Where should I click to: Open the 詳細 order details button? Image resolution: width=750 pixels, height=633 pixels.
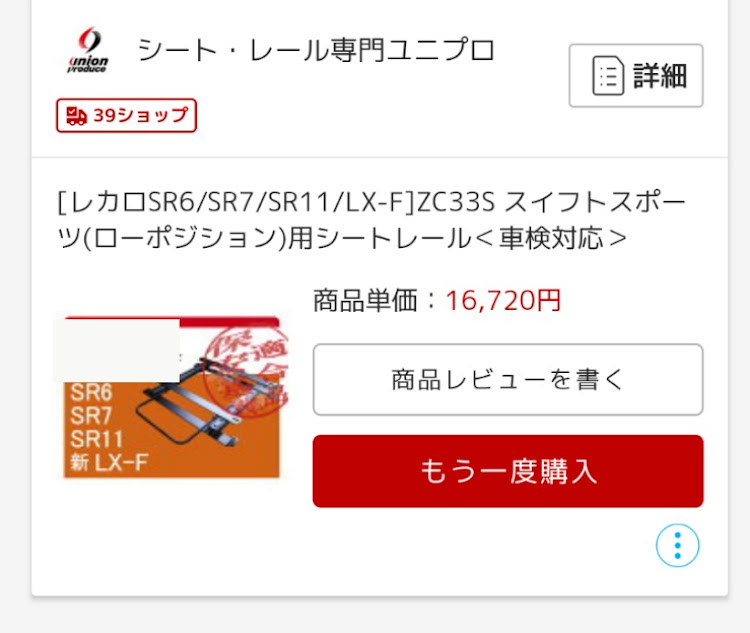[x=636, y=76]
